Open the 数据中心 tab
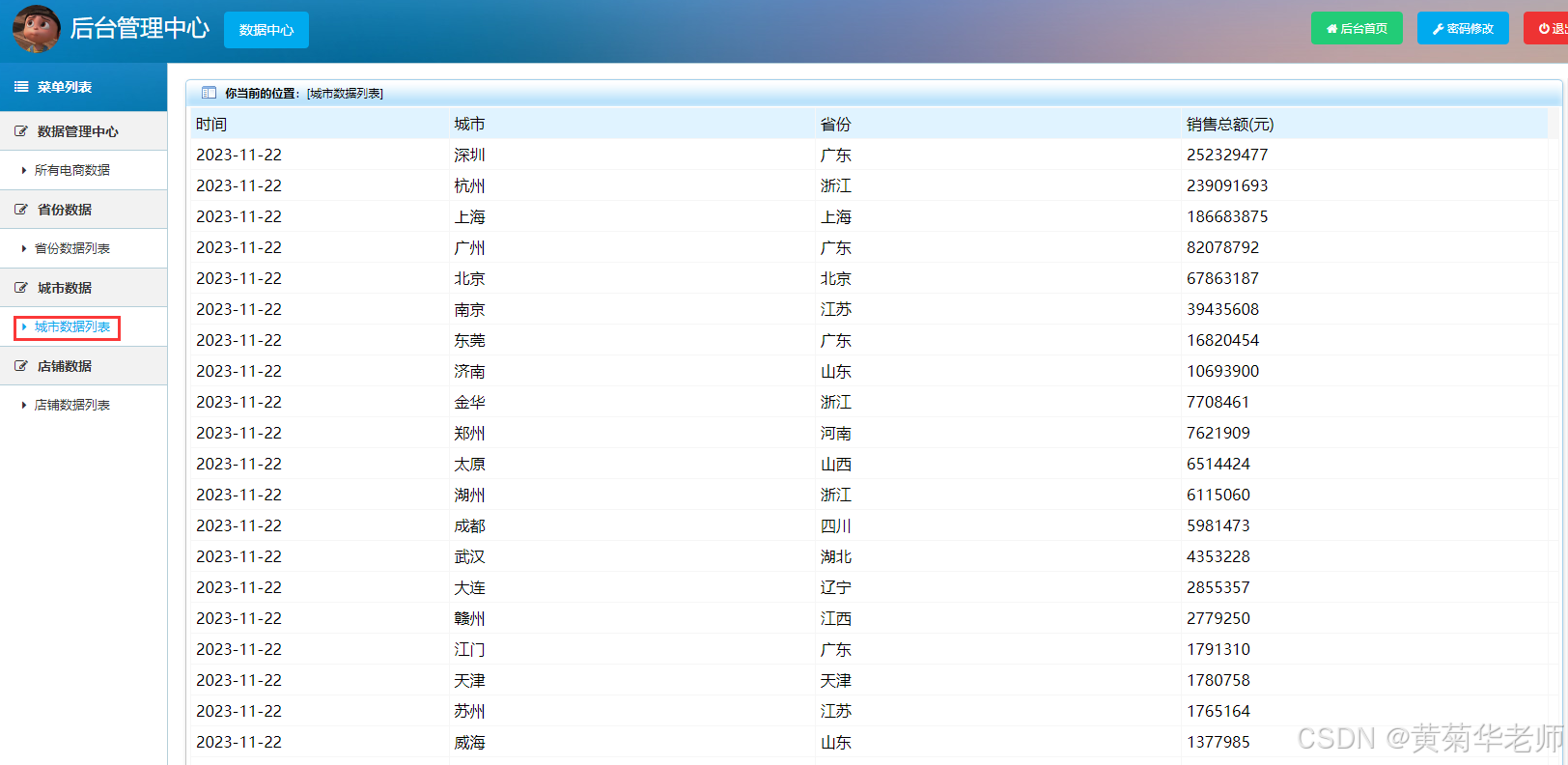This screenshot has height=765, width=1568. (x=266, y=30)
